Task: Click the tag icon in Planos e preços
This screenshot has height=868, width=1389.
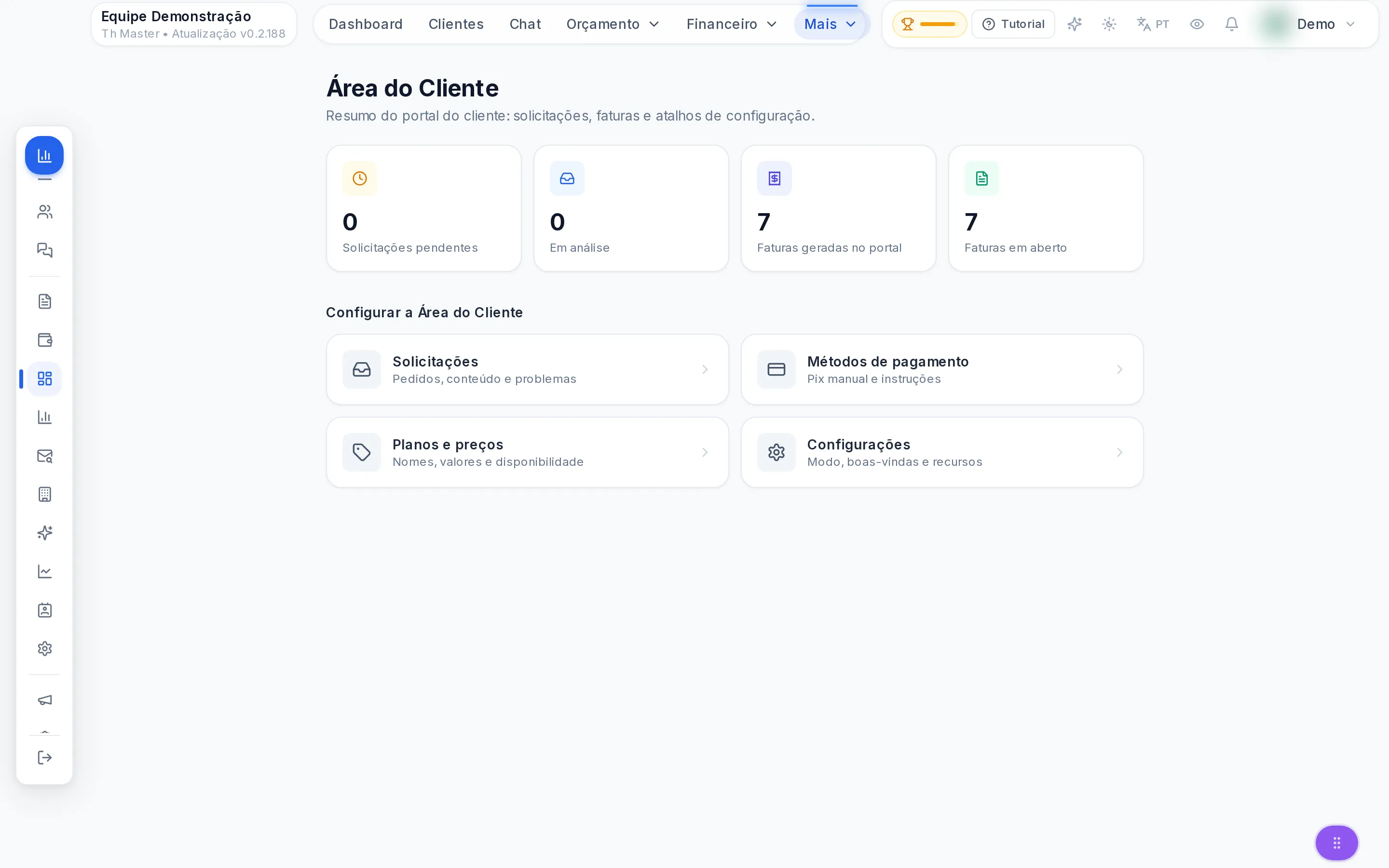Action: (x=362, y=452)
